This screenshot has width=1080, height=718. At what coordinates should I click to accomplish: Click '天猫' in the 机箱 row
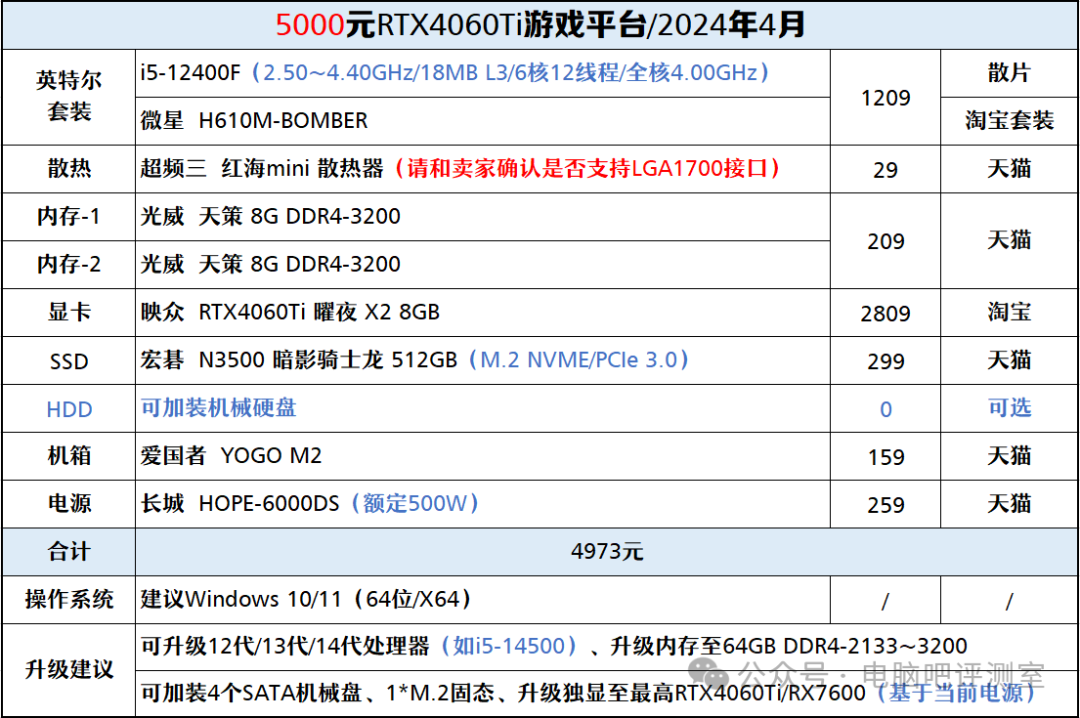coord(1009,456)
